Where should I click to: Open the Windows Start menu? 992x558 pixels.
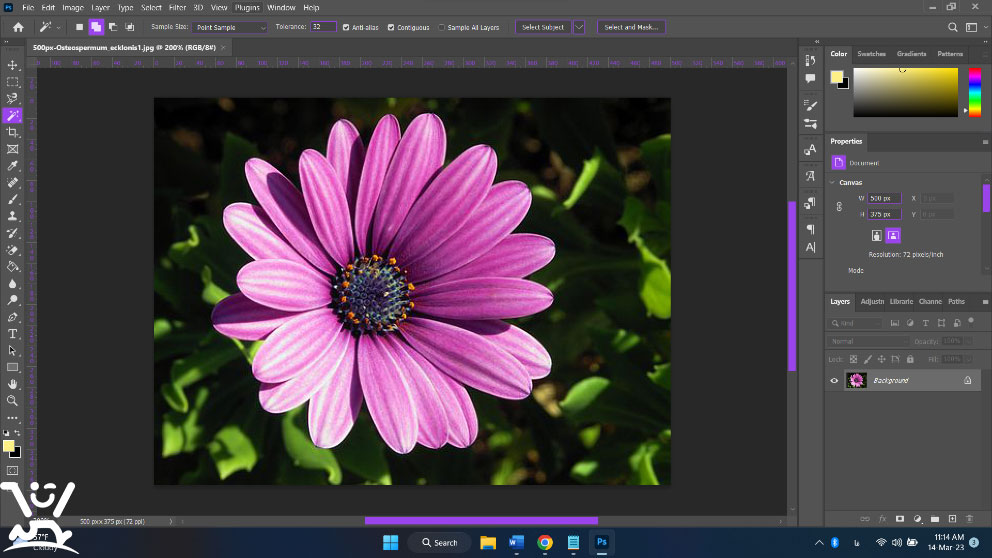[x=390, y=542]
